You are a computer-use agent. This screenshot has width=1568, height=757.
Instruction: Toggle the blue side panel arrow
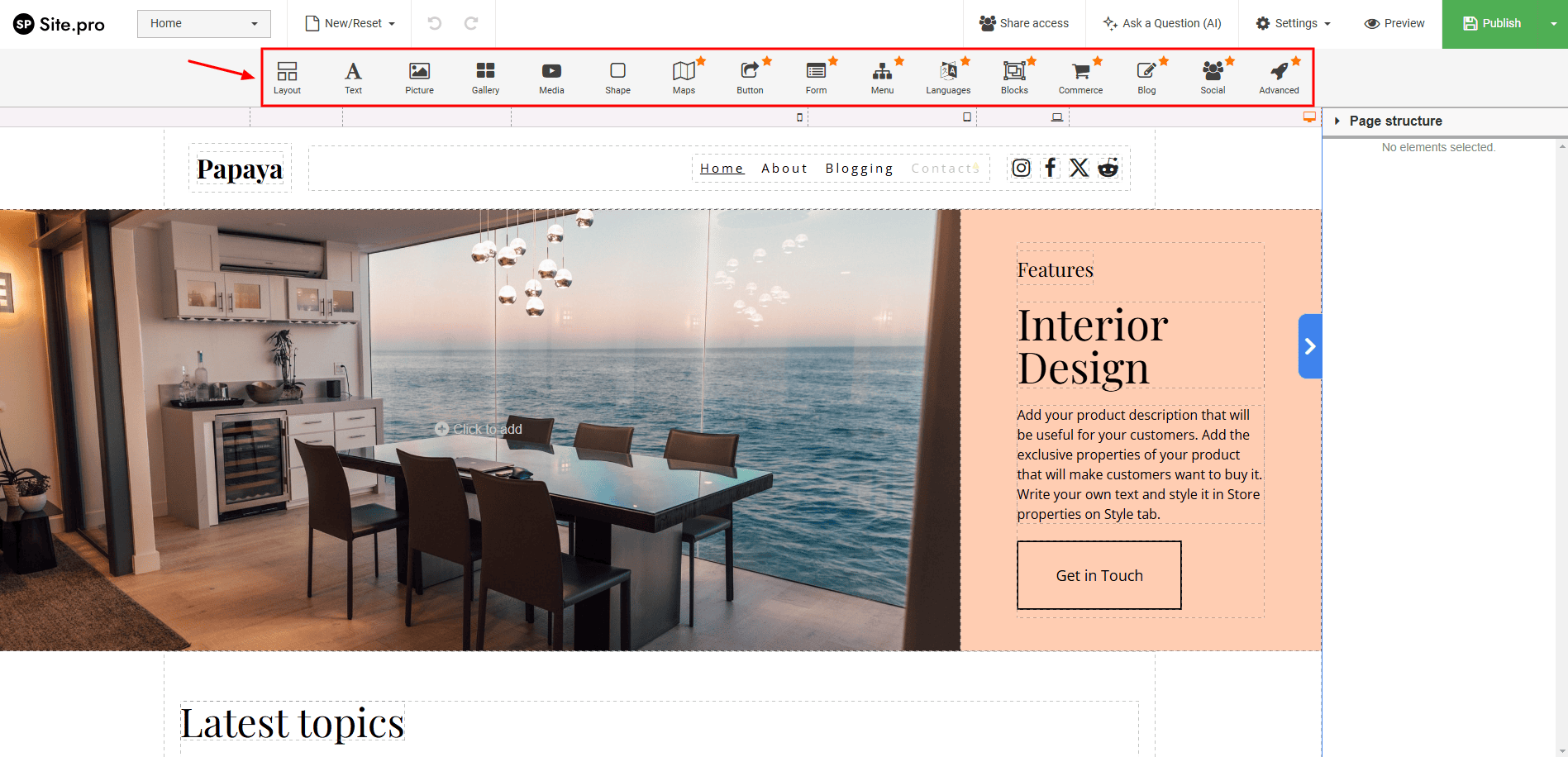click(x=1309, y=346)
